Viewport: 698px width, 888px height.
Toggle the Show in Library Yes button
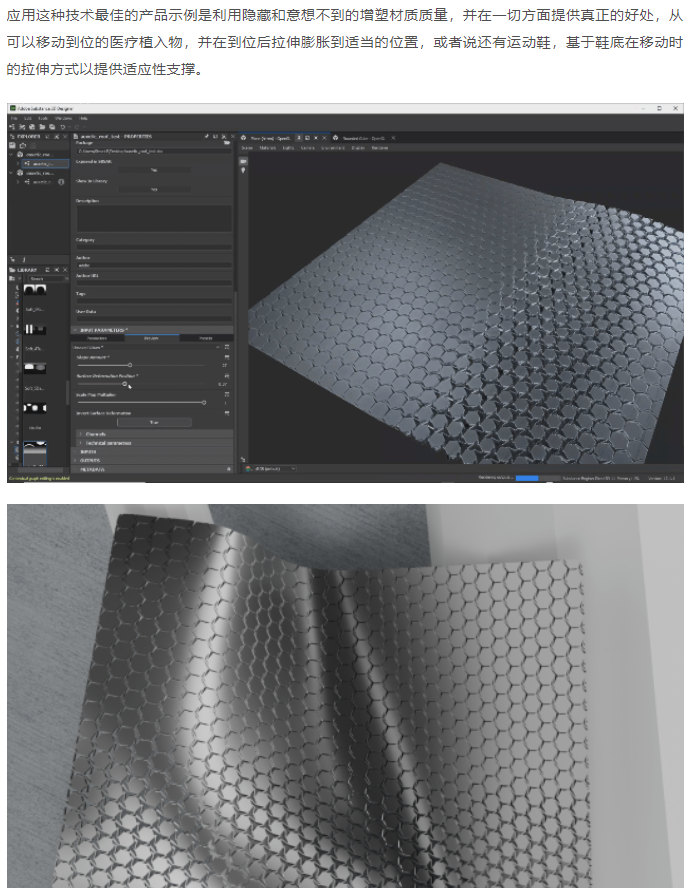coord(154,189)
